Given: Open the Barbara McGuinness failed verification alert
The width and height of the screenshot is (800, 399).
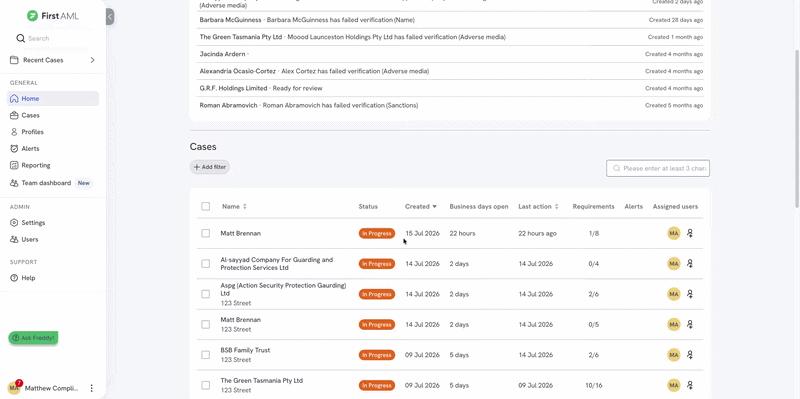Looking at the screenshot, I should coord(451,20).
